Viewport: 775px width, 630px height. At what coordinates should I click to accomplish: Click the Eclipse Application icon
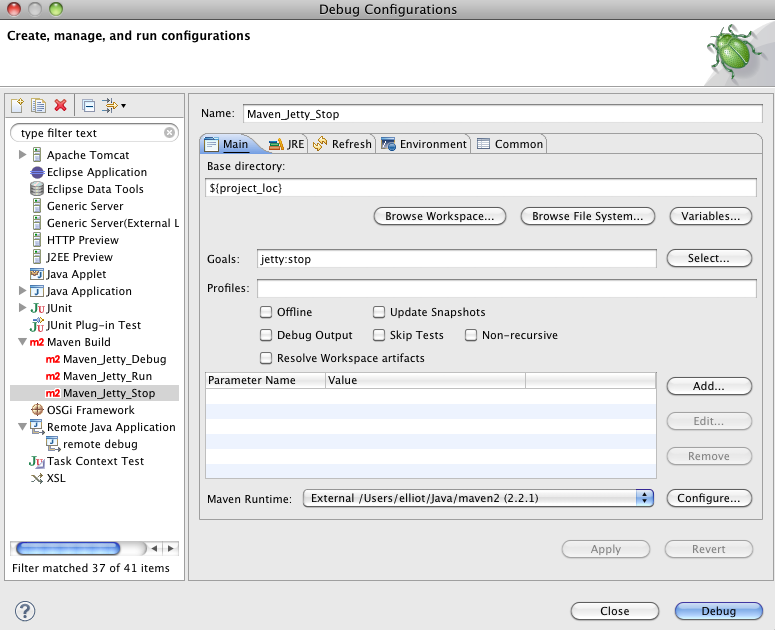[x=37, y=172]
